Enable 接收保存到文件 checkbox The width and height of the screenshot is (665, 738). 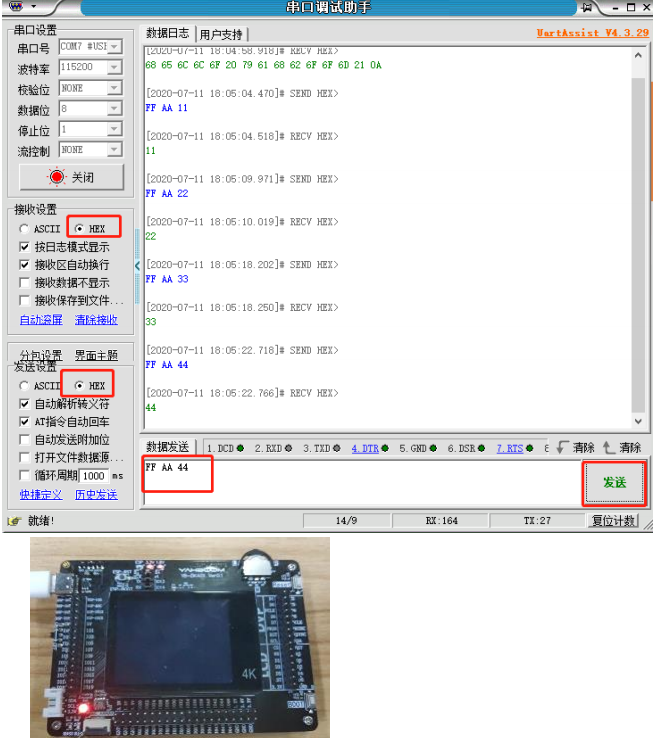click(24, 300)
